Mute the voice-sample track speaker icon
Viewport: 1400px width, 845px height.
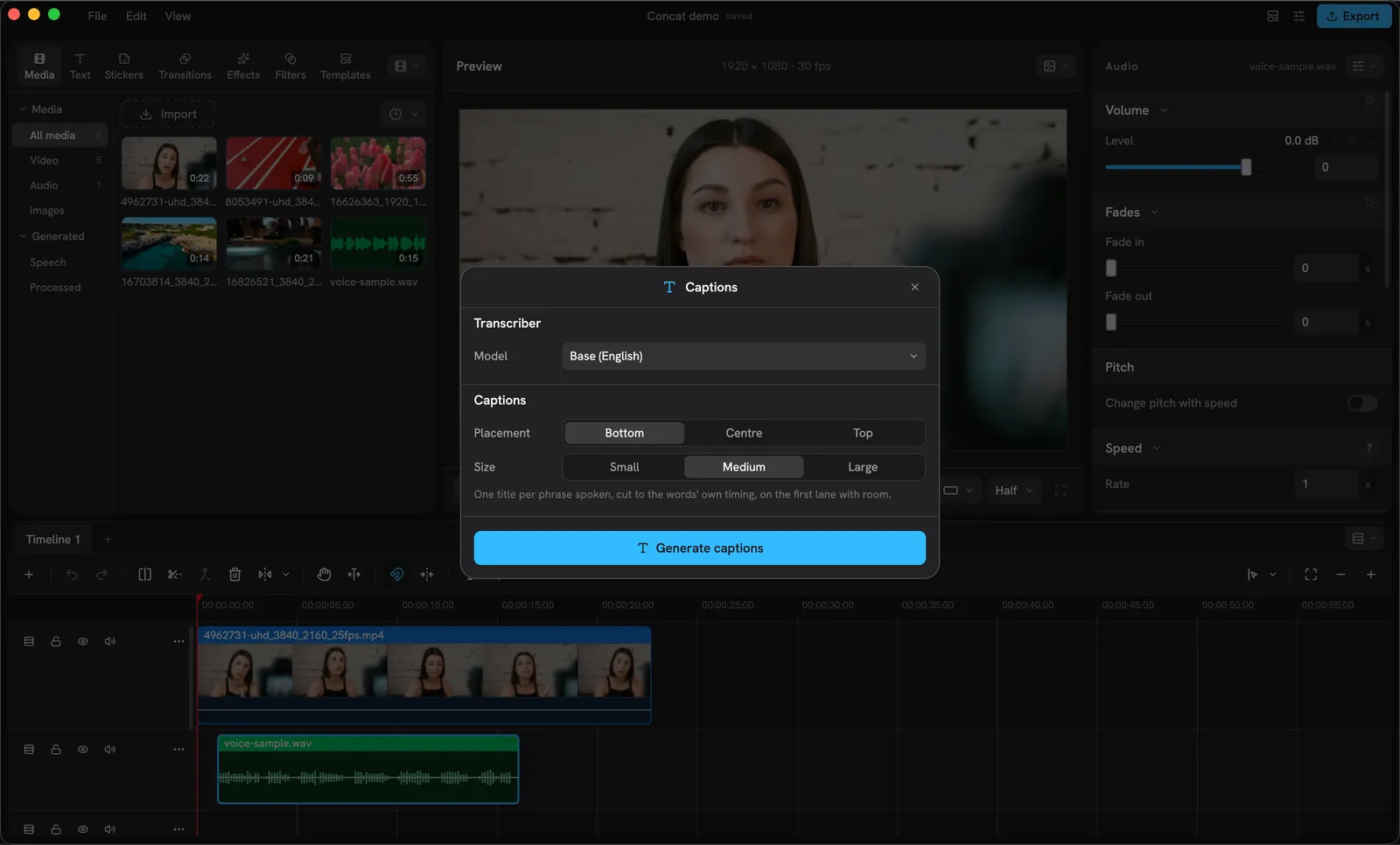[110, 750]
